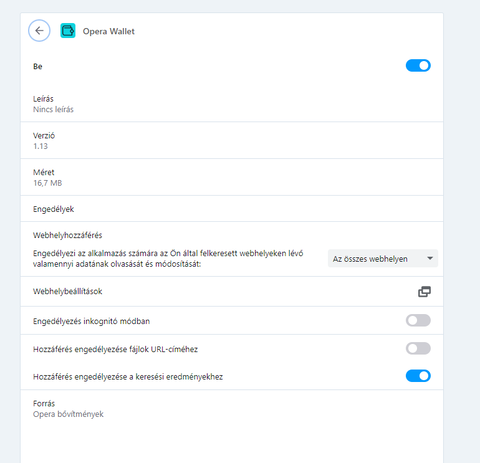Click the 'Be' label text
The image size is (480, 463).
click(x=38, y=66)
